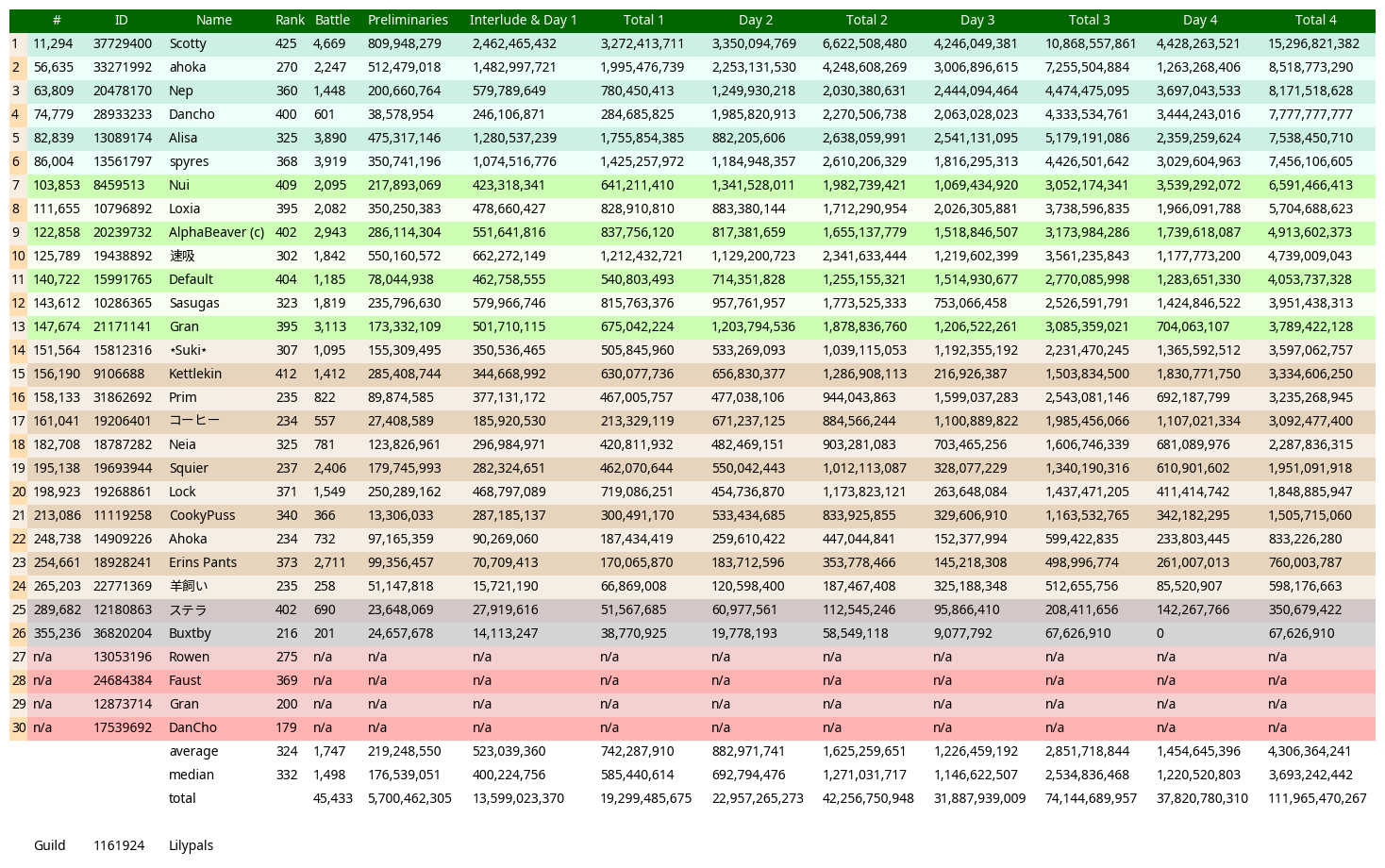
Task: Click the 'Total 3' column header
Action: coord(1089,20)
